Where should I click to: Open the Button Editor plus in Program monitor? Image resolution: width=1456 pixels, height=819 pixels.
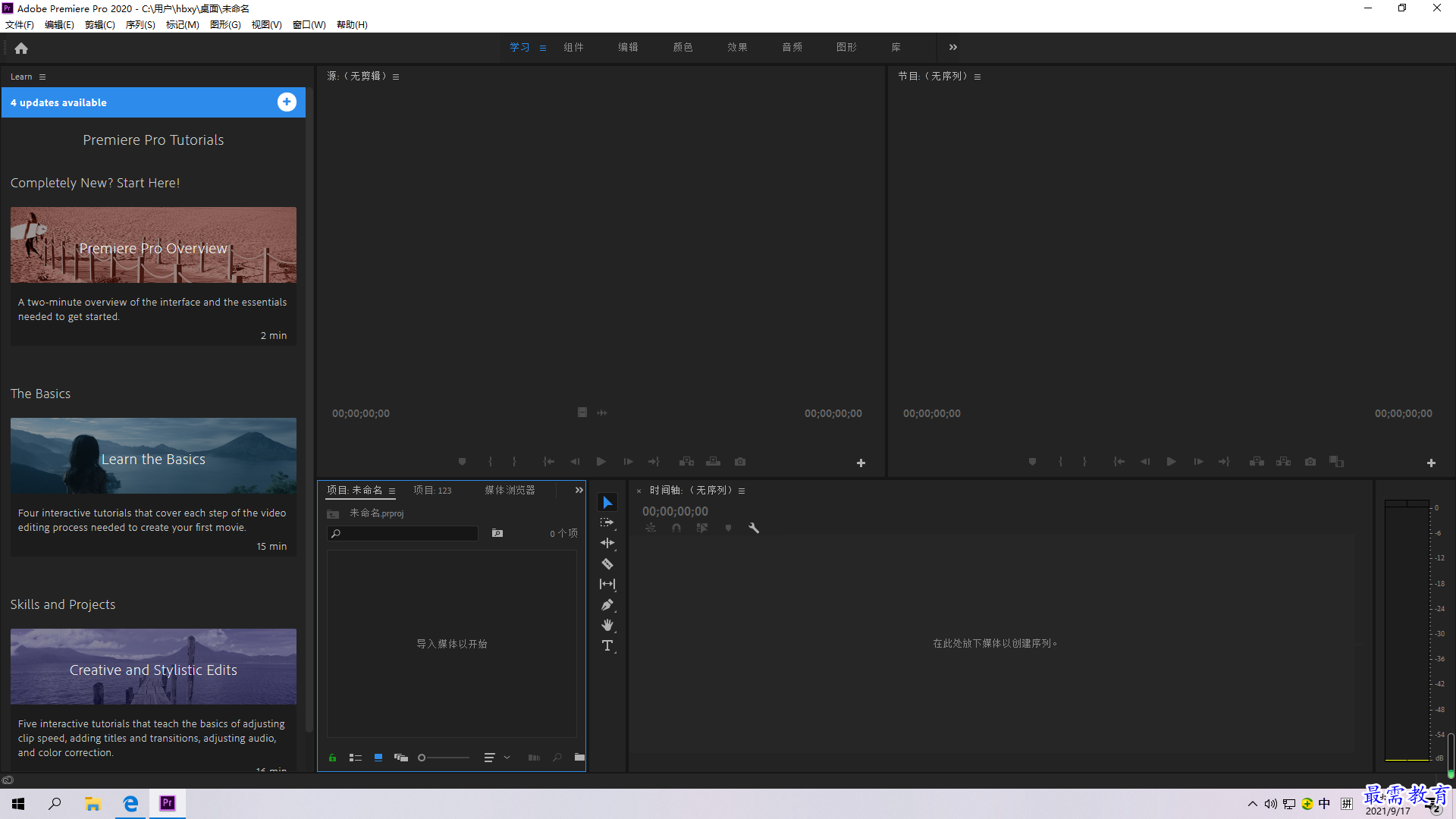pyautogui.click(x=1431, y=463)
